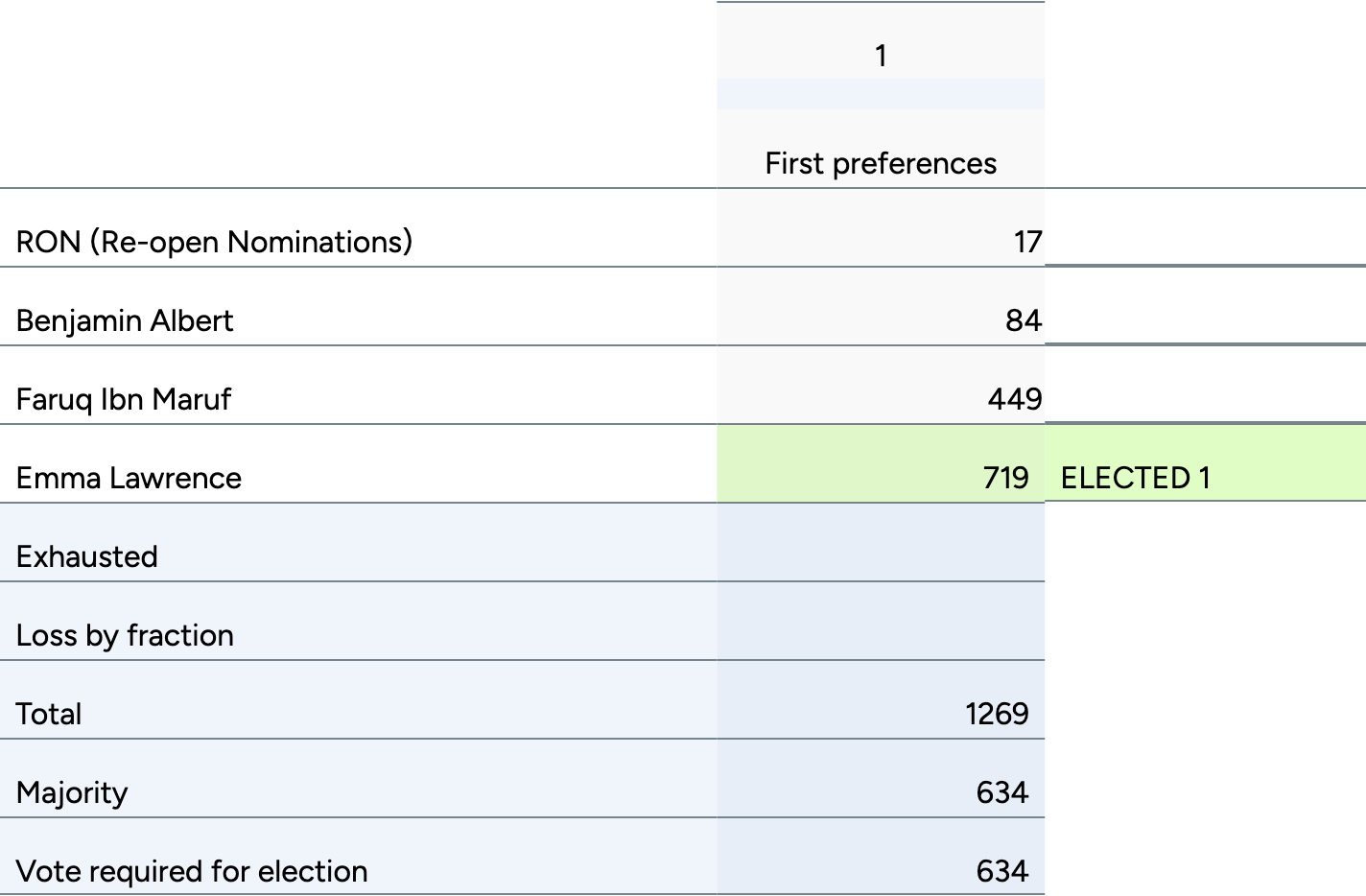Select the empty Loss by fraction cell
The height and width of the screenshot is (896, 1366).
(x=881, y=623)
